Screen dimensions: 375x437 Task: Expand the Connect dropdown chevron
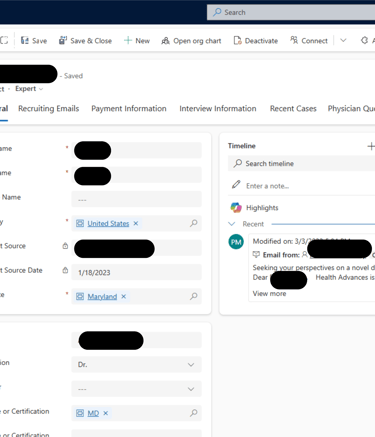coord(343,40)
